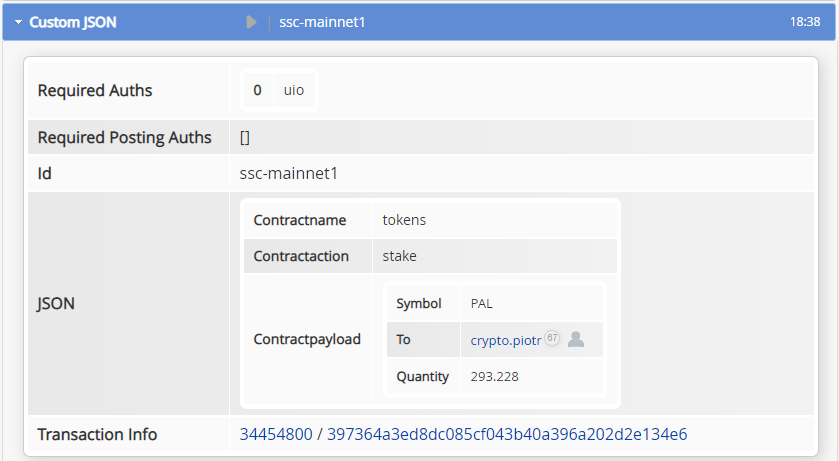
Task: Click the play triangle icon beside ssc-mainnet1
Action: pos(251,22)
